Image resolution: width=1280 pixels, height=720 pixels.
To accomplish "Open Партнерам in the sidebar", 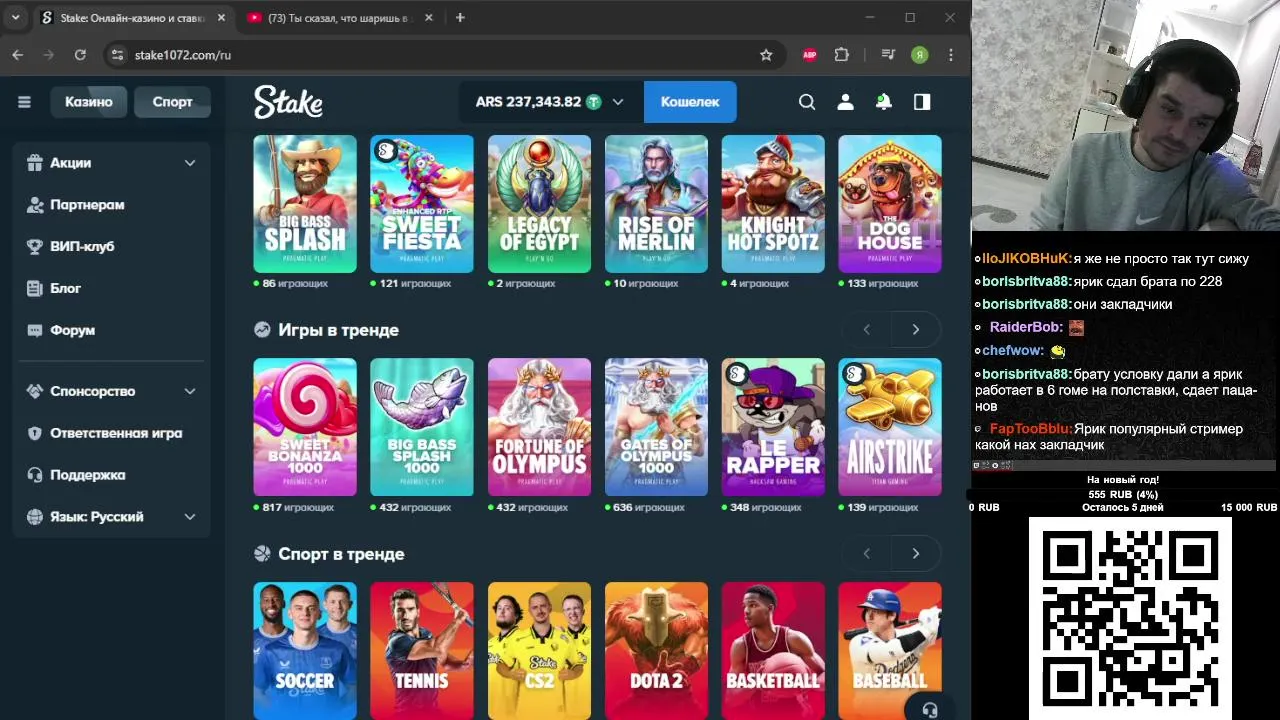I will [112, 205].
